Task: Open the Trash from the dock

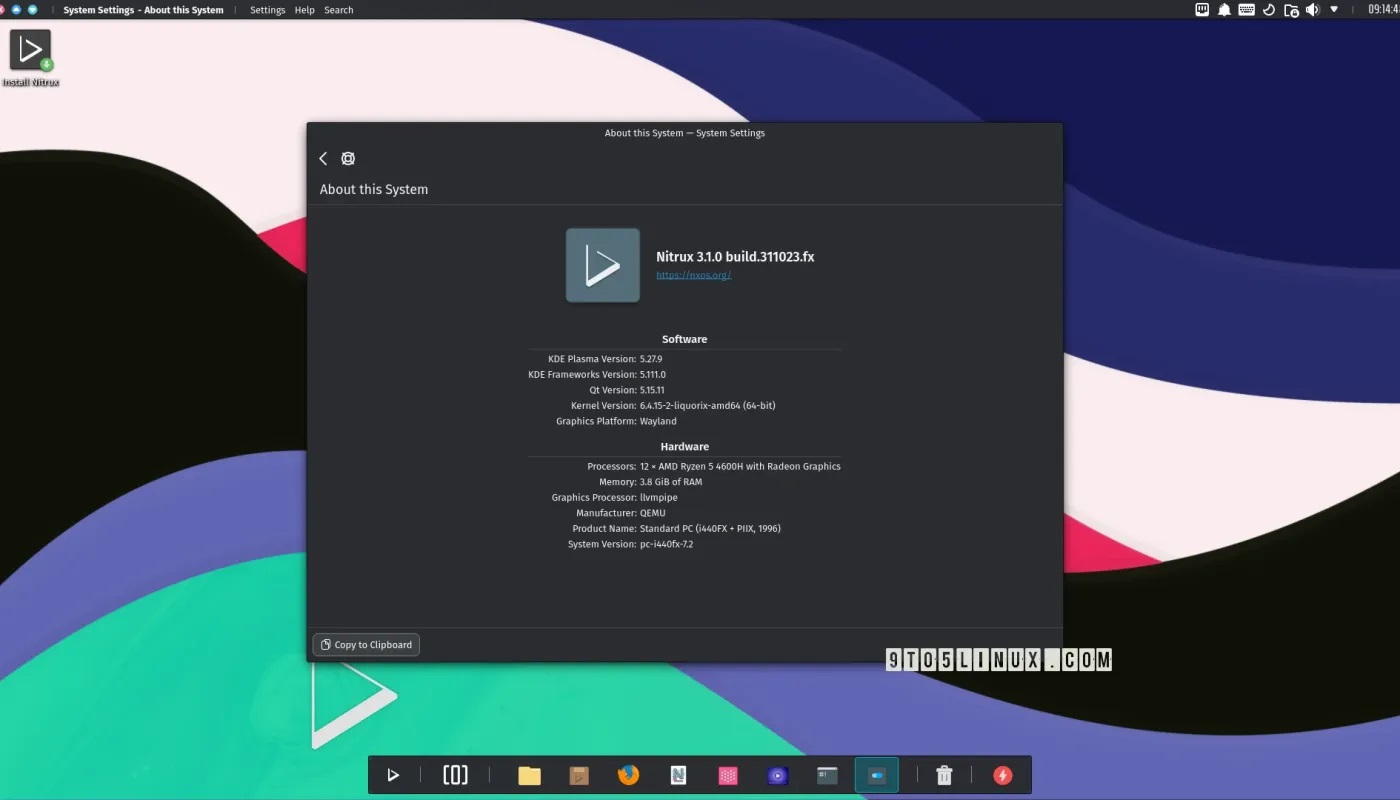Action: [943, 775]
